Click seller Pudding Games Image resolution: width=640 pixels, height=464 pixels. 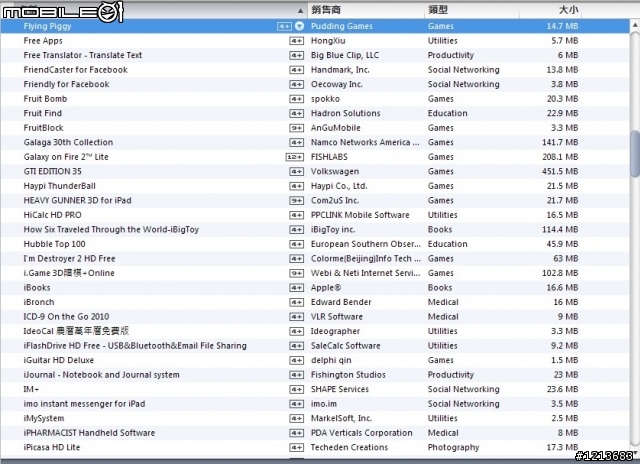pyautogui.click(x=342, y=27)
